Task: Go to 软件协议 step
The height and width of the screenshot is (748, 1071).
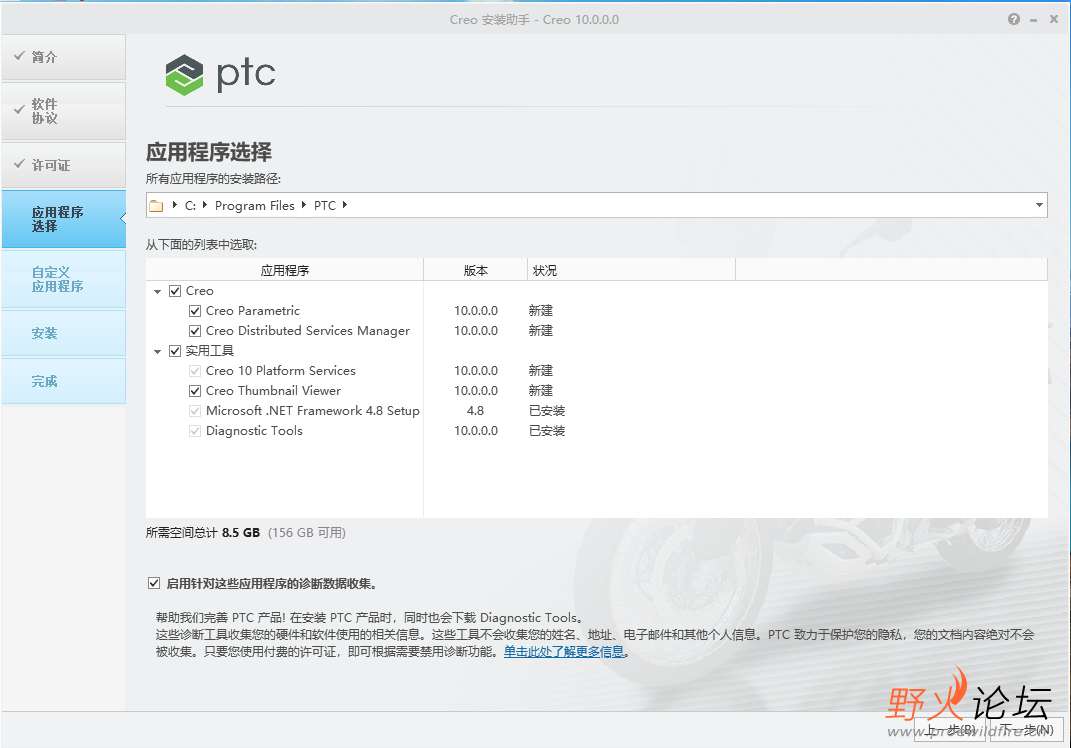Action: pos(64,111)
